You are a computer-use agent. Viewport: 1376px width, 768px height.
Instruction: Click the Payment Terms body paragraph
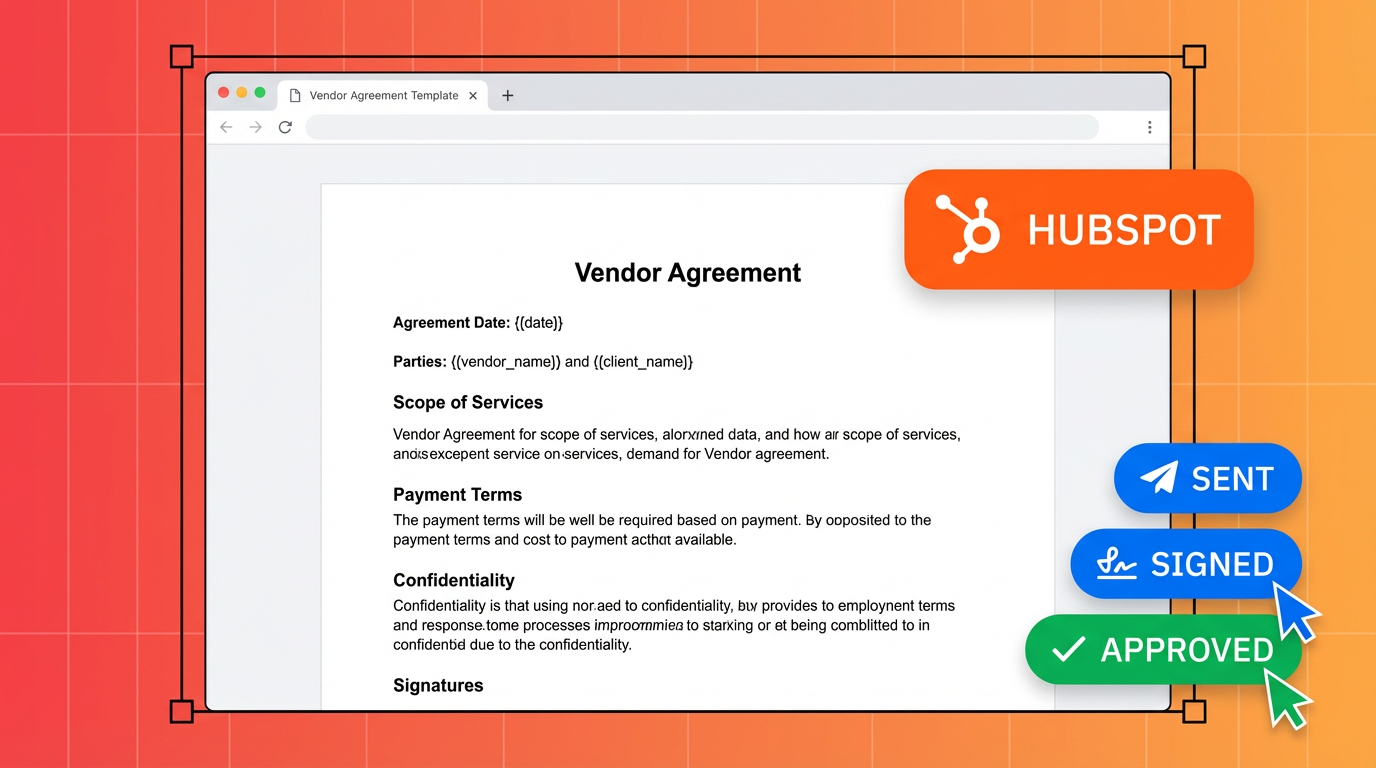pyautogui.click(x=662, y=530)
